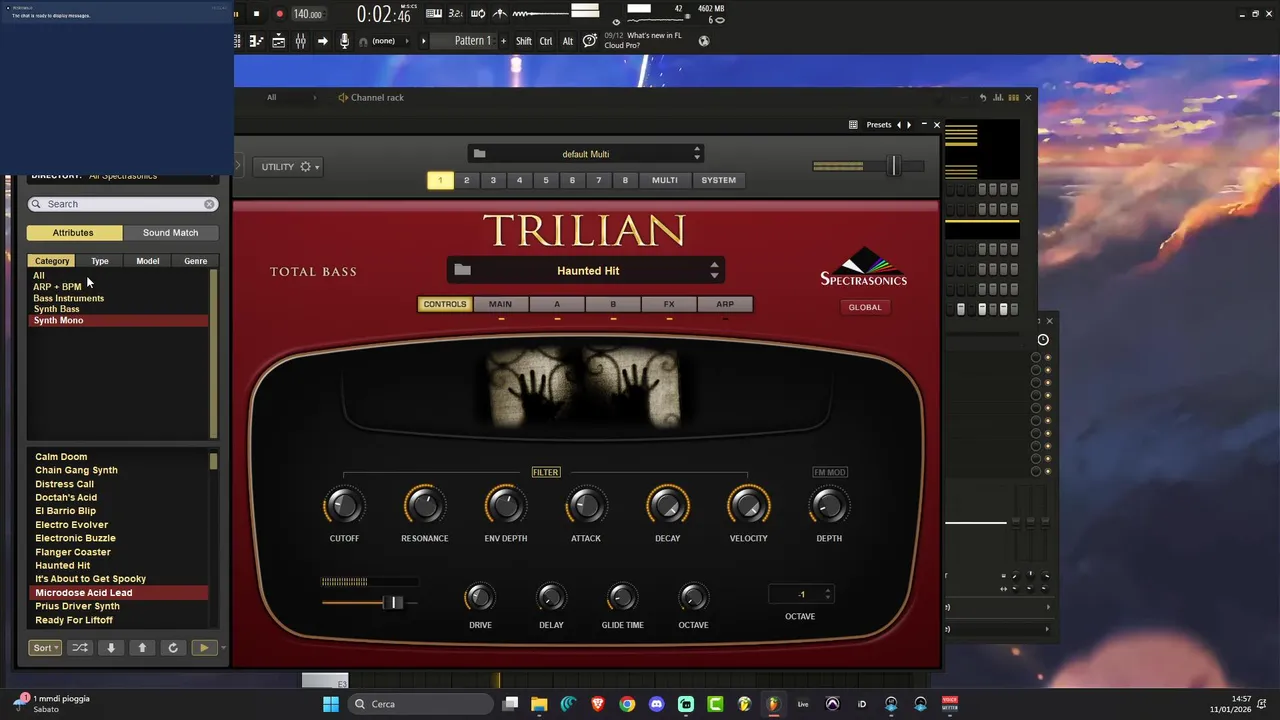Toggle loop recording icon
Image resolution: width=1280 pixels, height=720 pixels.
click(478, 13)
